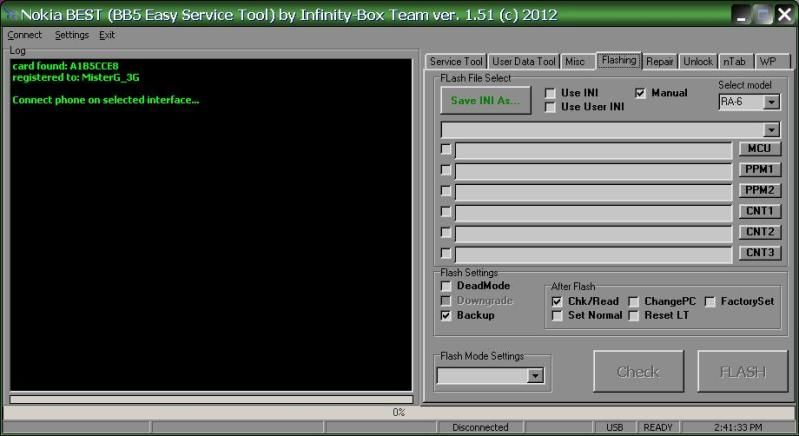Uncheck the Manual checkbox
The height and width of the screenshot is (436, 799).
tap(641, 93)
